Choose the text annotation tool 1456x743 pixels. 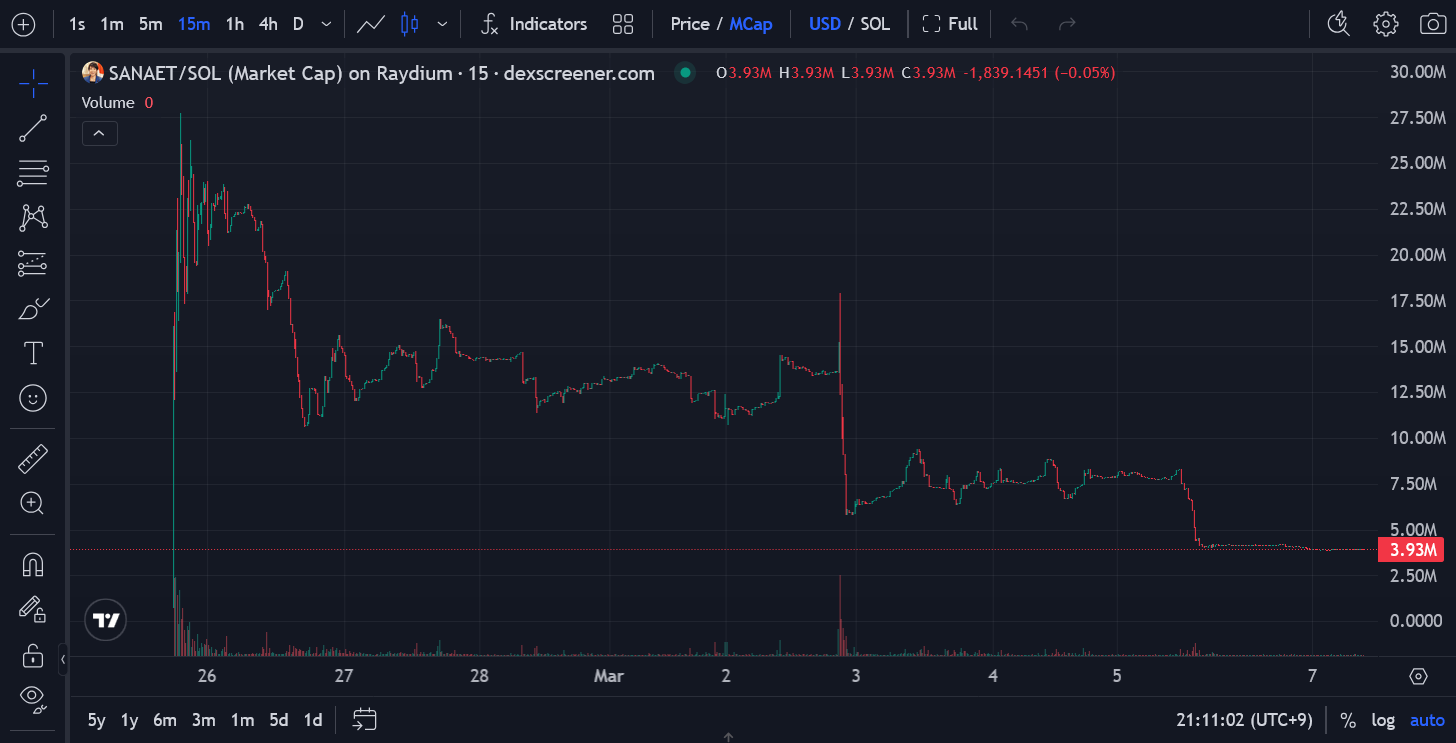pyautogui.click(x=33, y=353)
